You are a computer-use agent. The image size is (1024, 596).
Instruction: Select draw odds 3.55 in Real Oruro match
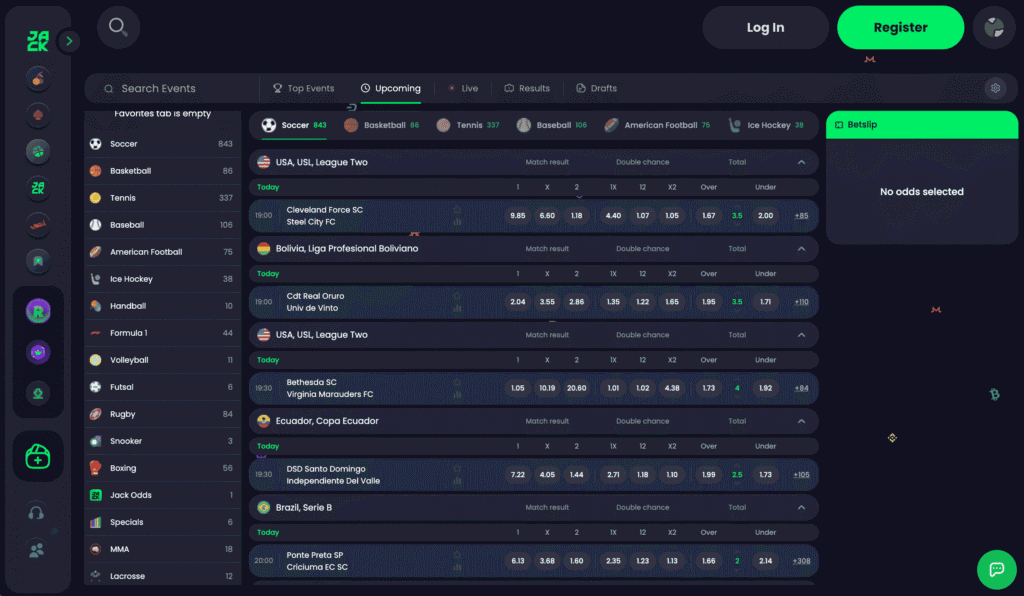[547, 302]
